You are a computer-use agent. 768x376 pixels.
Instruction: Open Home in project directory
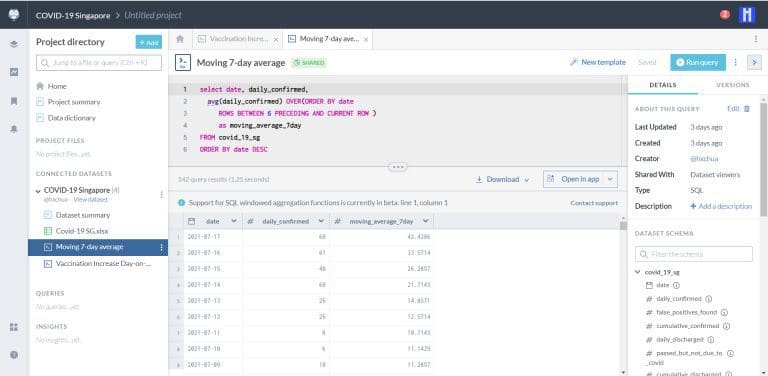click(57, 86)
